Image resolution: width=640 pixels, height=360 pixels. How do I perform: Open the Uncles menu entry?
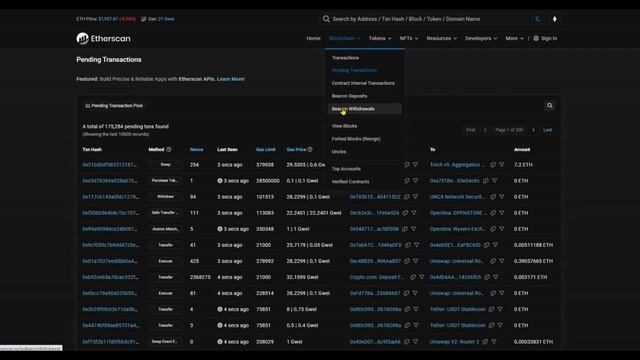tap(339, 151)
